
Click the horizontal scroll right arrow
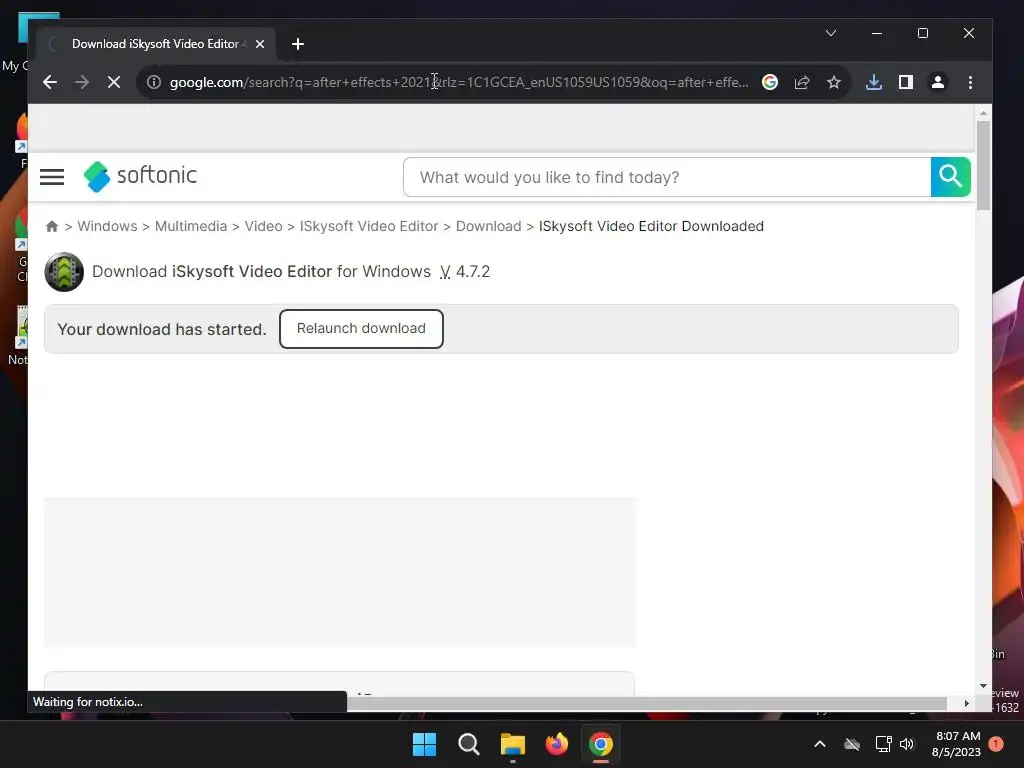[x=967, y=703]
